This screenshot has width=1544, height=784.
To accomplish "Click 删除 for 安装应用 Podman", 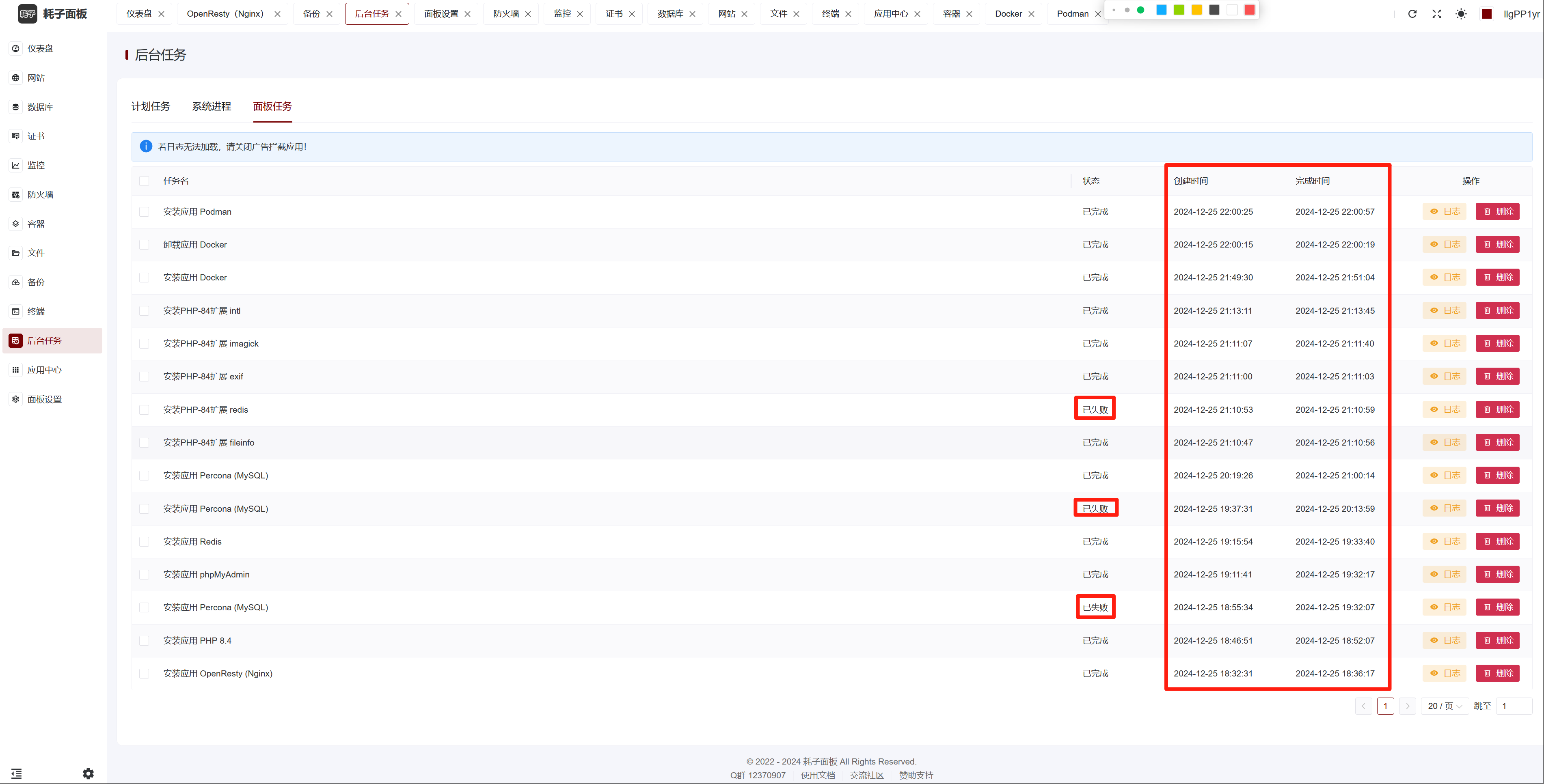I will click(x=1498, y=211).
